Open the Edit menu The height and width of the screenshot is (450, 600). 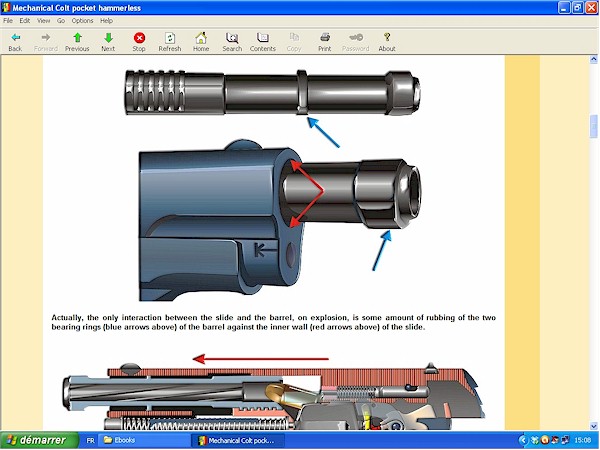coord(24,21)
